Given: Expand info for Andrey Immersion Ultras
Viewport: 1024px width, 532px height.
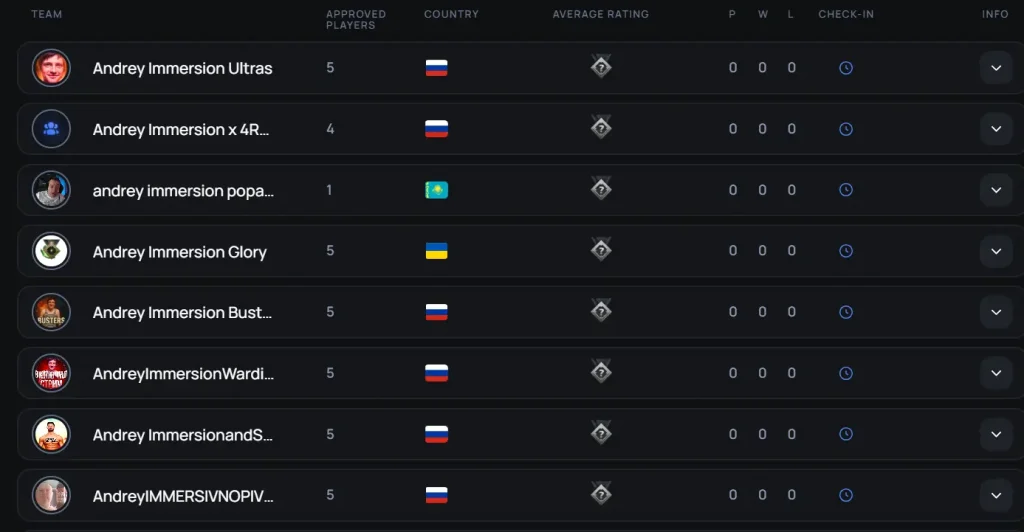Looking at the screenshot, I should (x=996, y=68).
